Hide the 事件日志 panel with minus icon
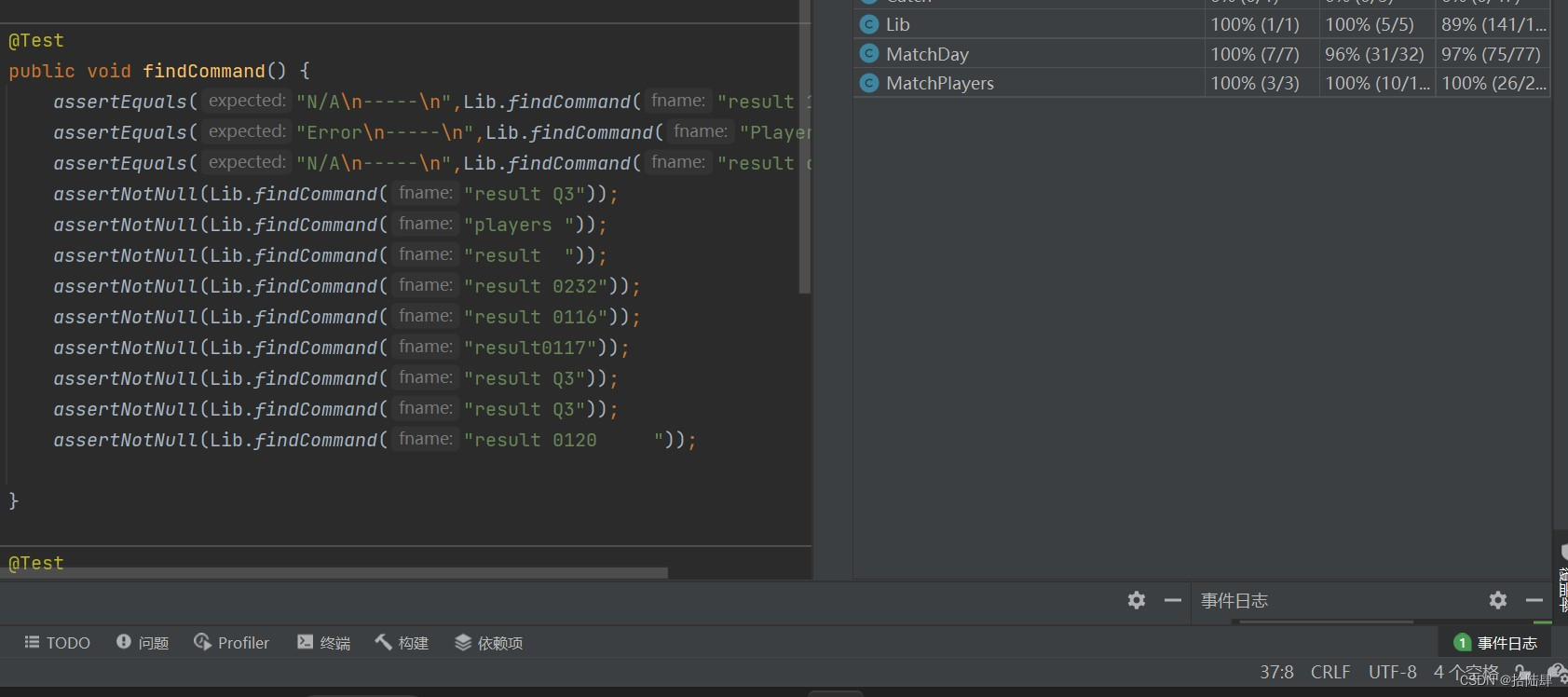 click(x=1534, y=600)
